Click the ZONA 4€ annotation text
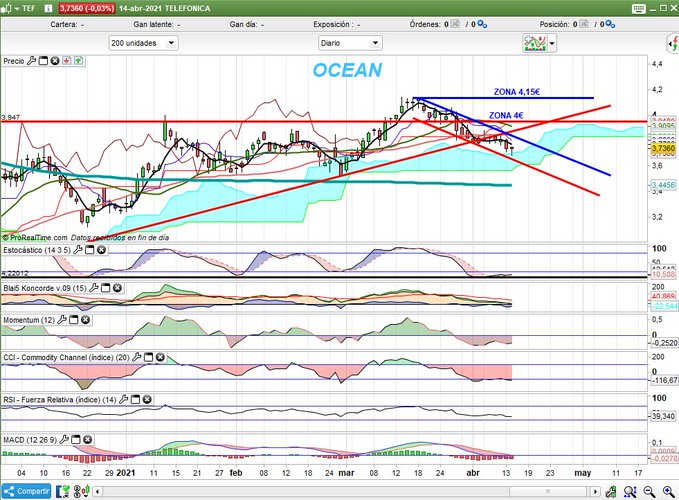679x500 pixels. tap(506, 115)
